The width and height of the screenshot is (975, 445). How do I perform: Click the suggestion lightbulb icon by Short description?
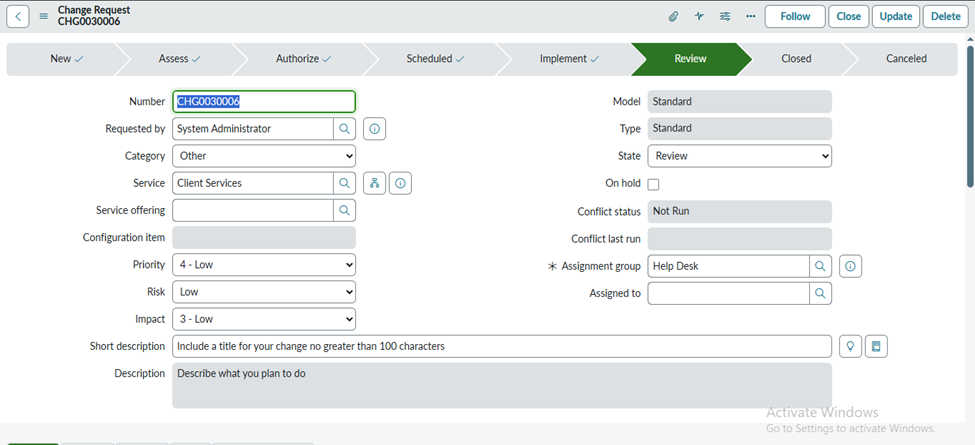850,346
